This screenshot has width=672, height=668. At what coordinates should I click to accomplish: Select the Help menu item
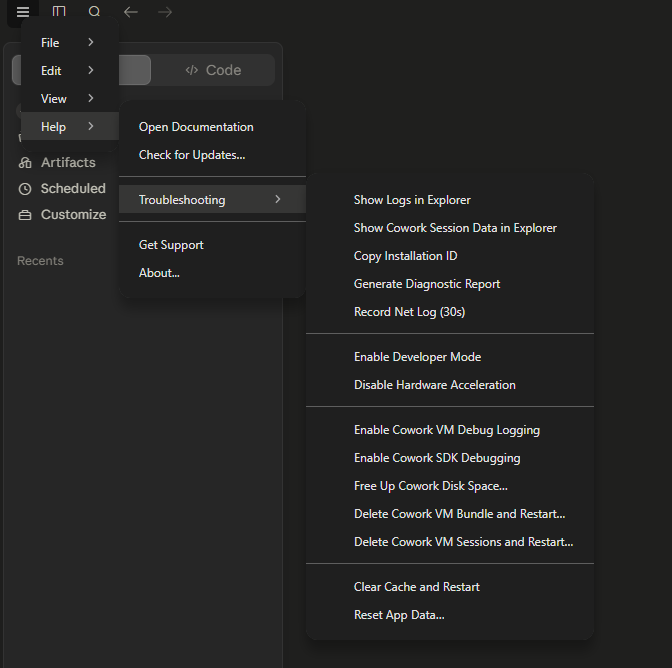click(x=70, y=126)
